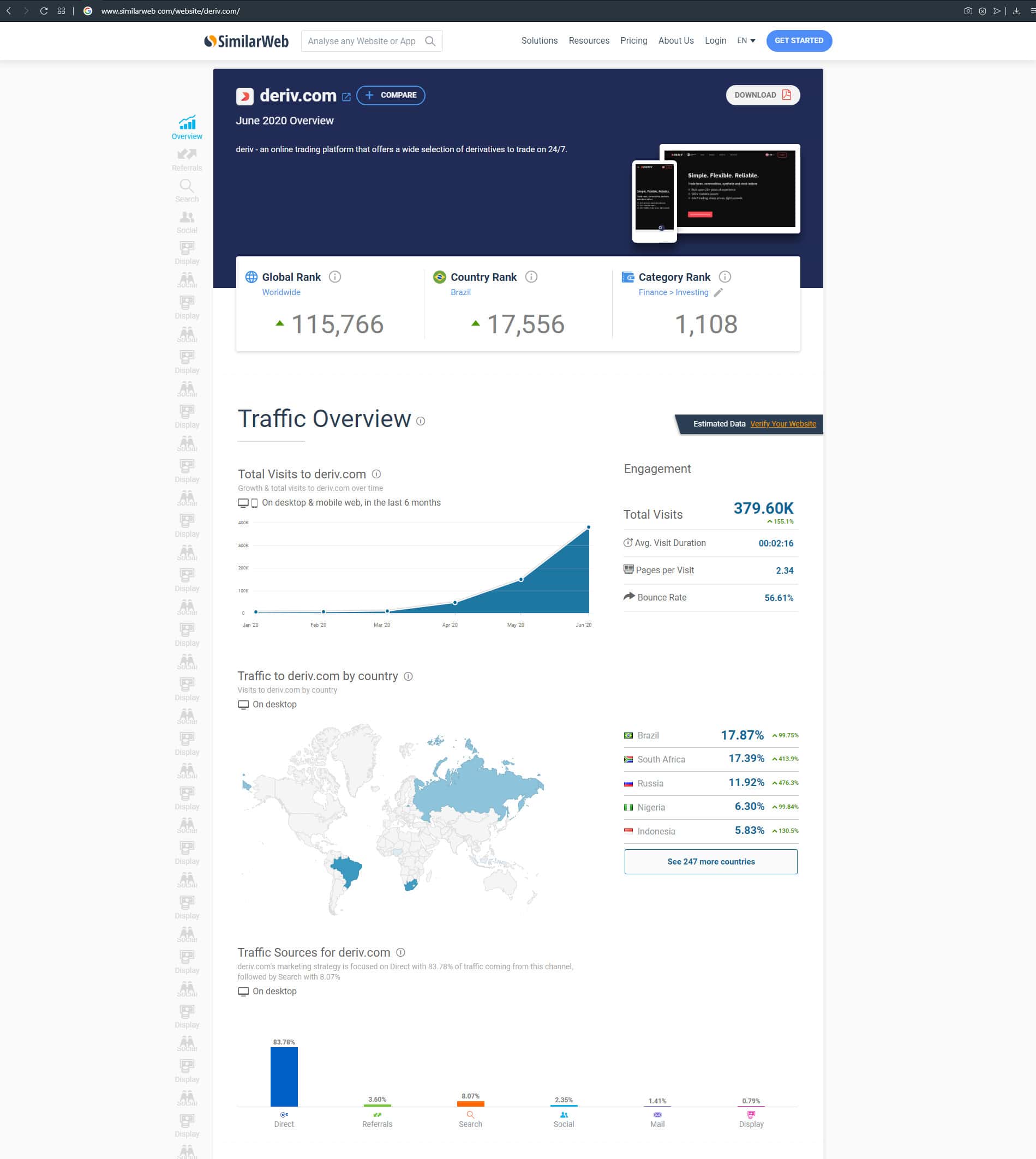Viewport: 1036px width, 1159px height.
Task: Click the Category Rank info icon
Action: 724,277
